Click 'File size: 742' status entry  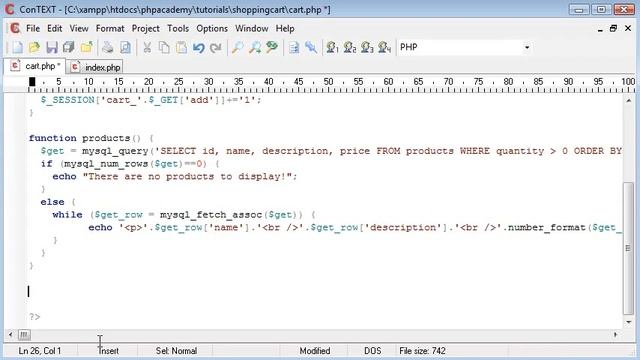422,351
